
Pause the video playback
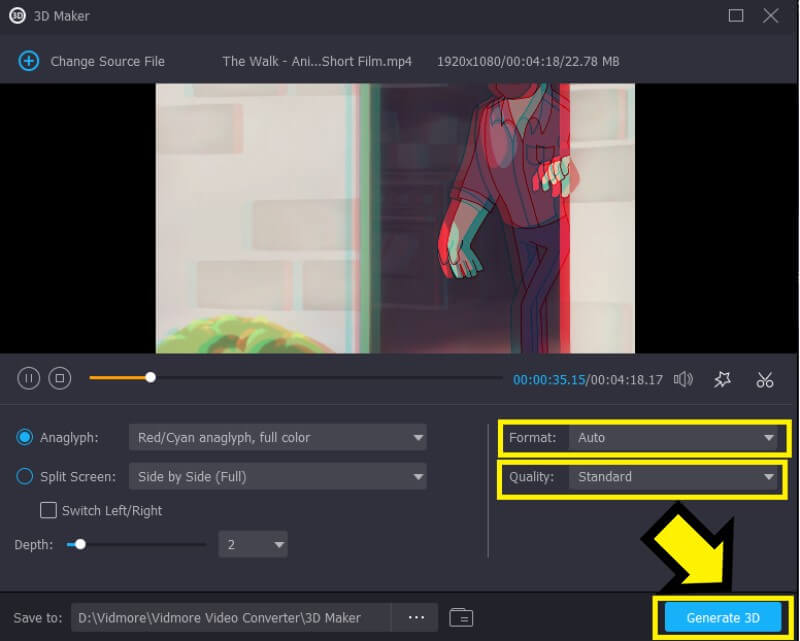[29, 378]
